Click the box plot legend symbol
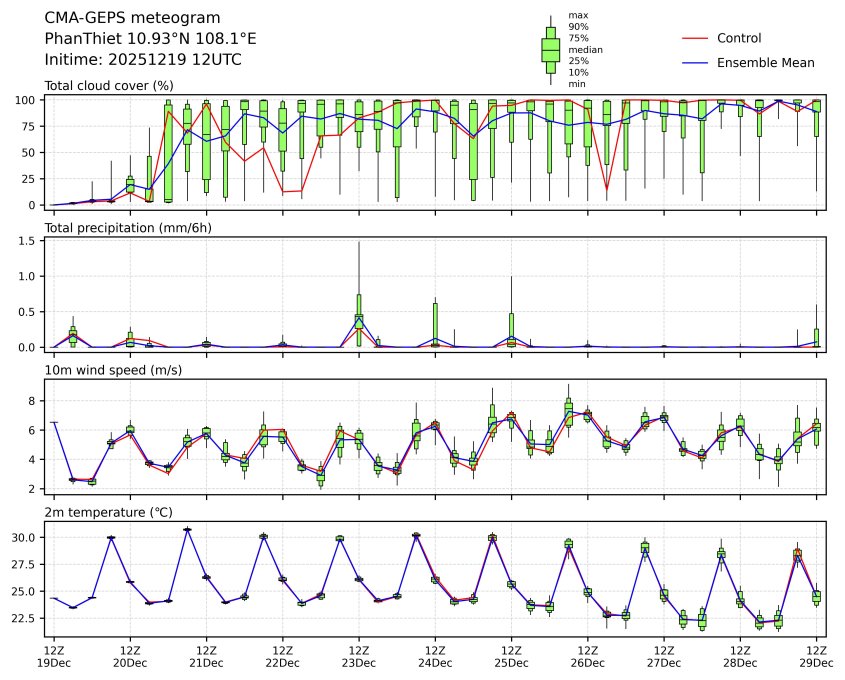The height and width of the screenshot is (680, 845). point(550,50)
